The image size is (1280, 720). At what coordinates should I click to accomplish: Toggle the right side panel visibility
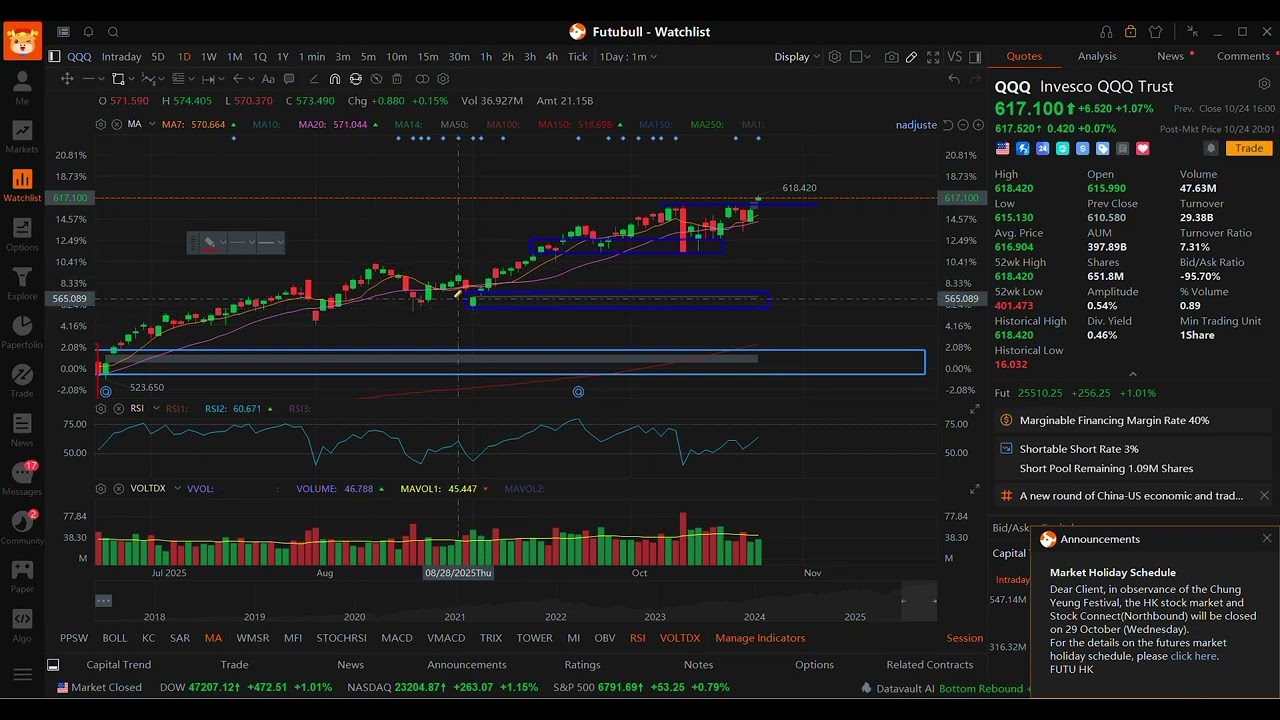tap(975, 57)
